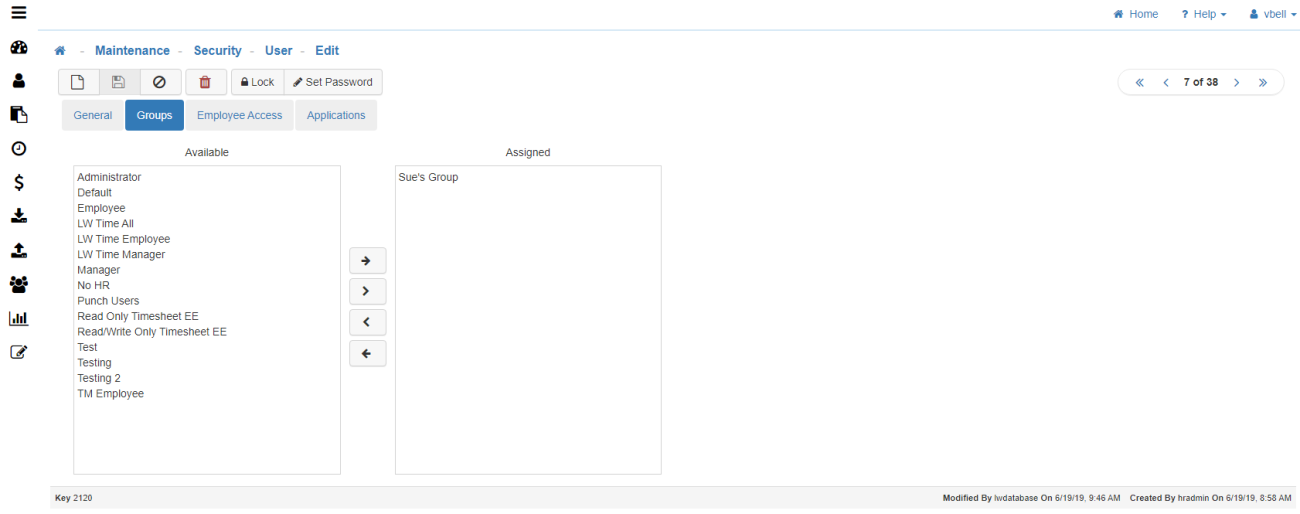Screen dimensions: 1300x514
Task: Click the dollar sign payroll icon
Action: click(x=18, y=183)
